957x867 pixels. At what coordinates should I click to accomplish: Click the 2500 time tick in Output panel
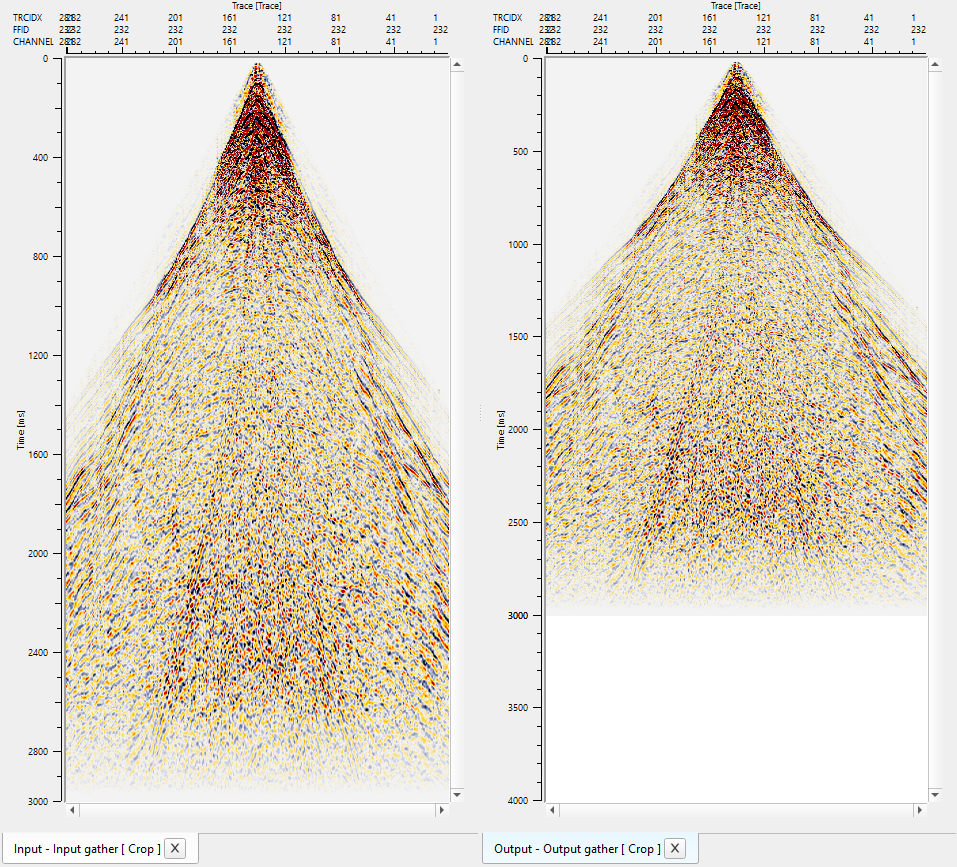pos(518,522)
